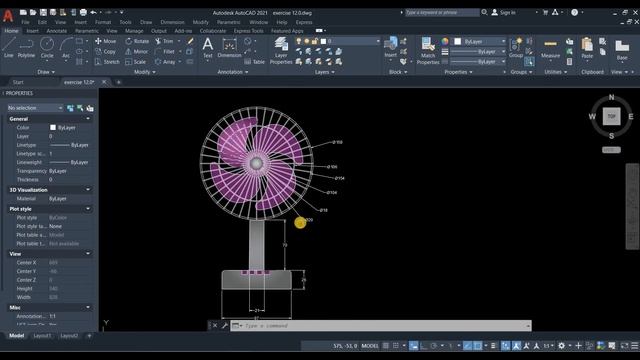The width and height of the screenshot is (640, 360).
Task: Click the Sign In button
Action: tap(503, 13)
